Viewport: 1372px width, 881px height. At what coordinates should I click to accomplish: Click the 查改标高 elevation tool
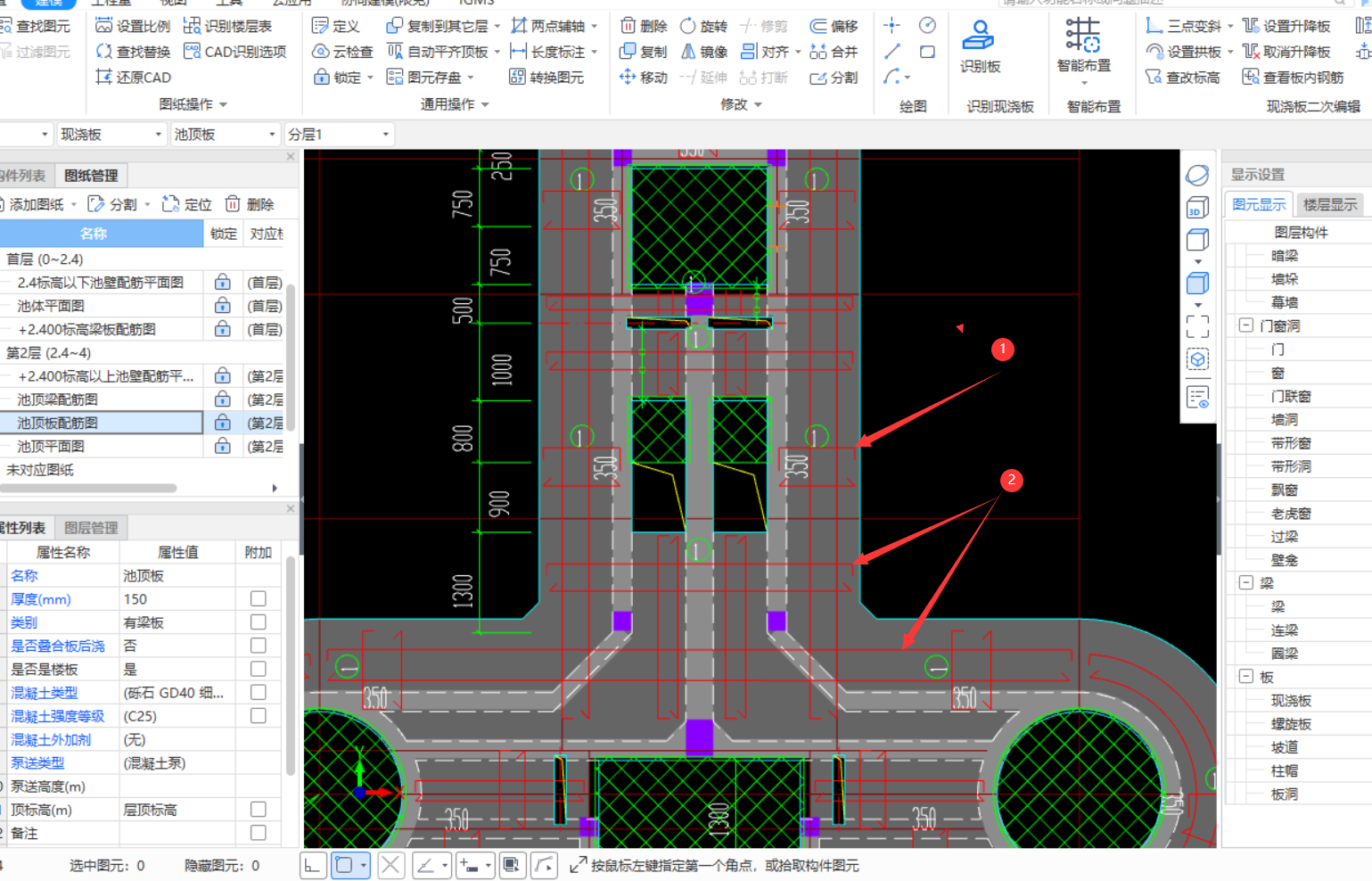click(1182, 78)
